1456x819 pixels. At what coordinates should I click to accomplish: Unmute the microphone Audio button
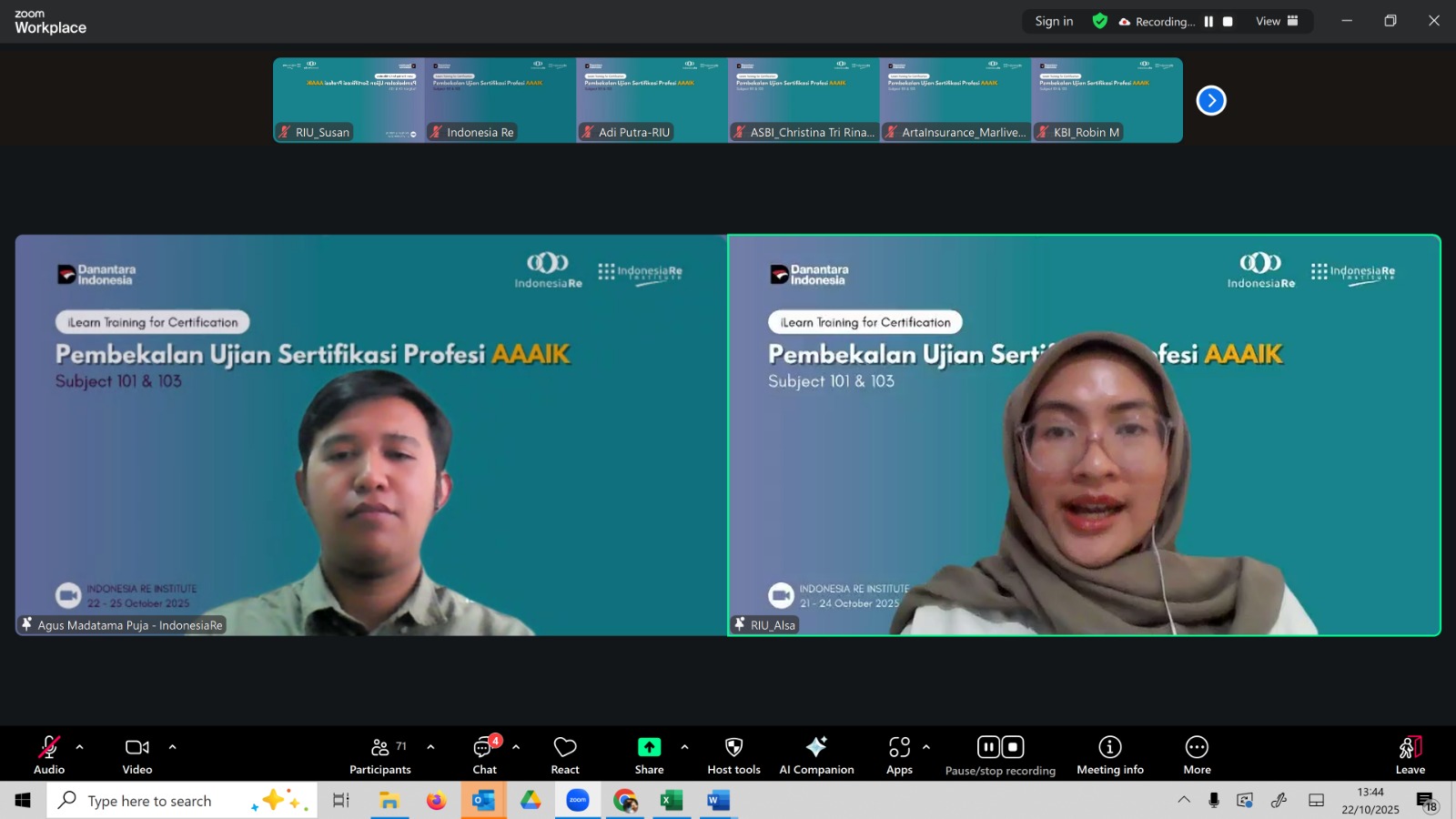point(49,755)
